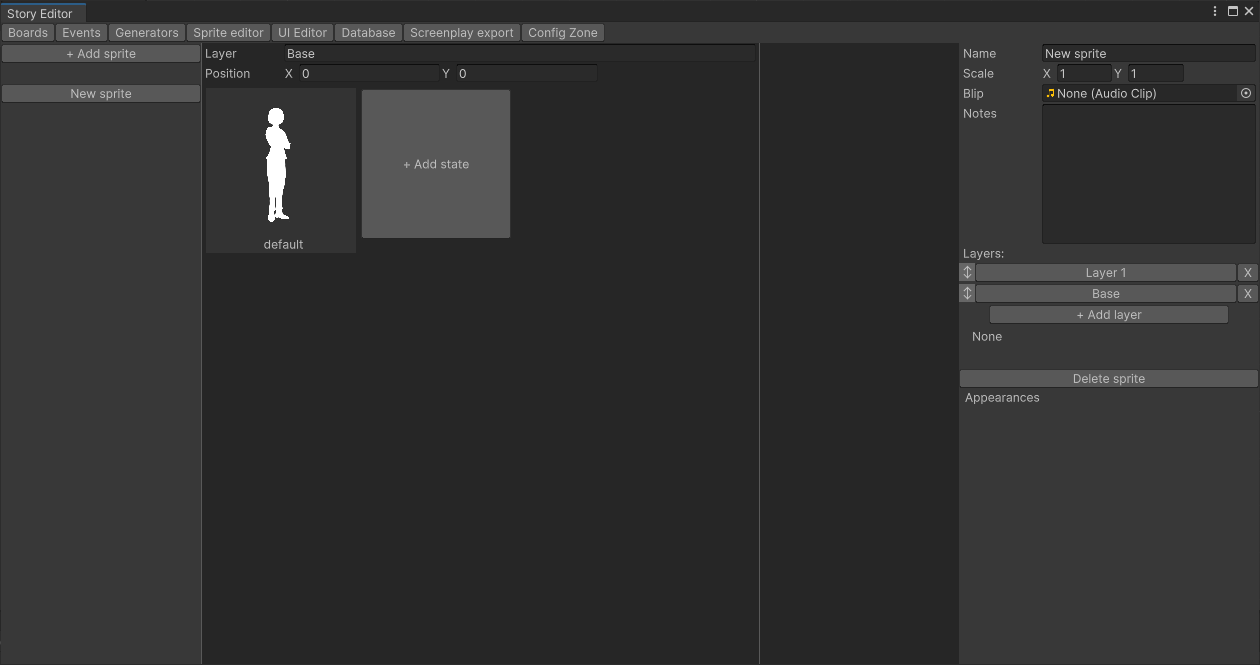Click the Delete sprite button

tap(1108, 379)
